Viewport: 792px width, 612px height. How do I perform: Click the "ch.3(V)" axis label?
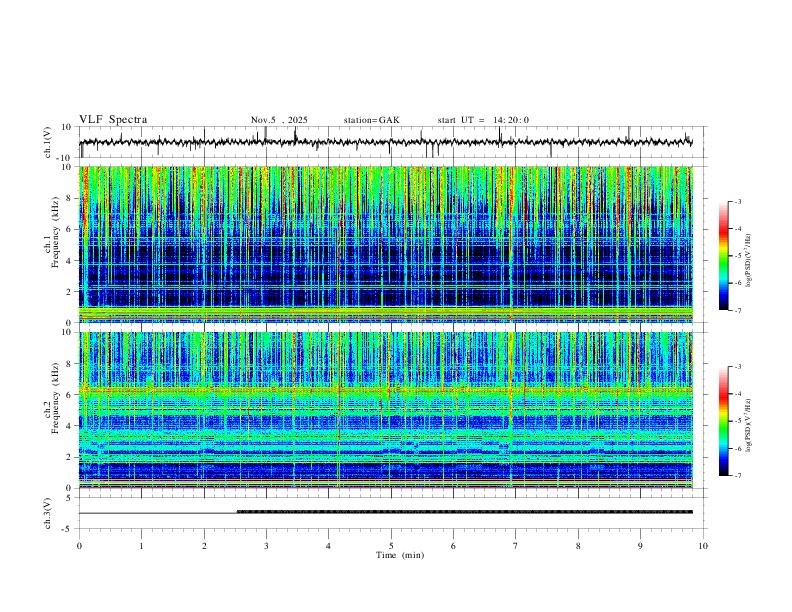pyautogui.click(x=48, y=514)
